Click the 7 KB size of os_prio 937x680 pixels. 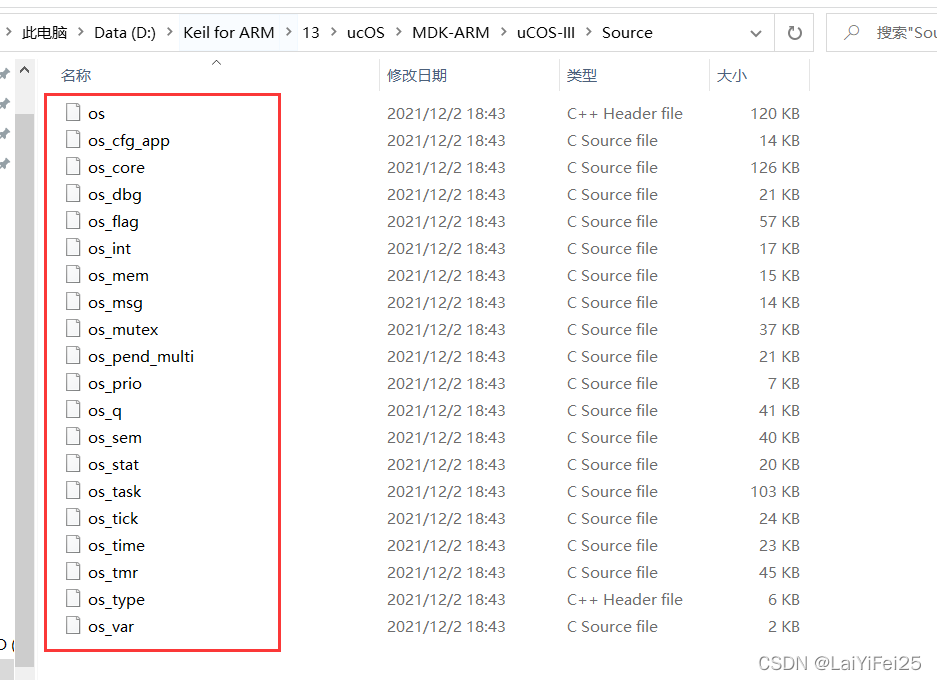[784, 384]
